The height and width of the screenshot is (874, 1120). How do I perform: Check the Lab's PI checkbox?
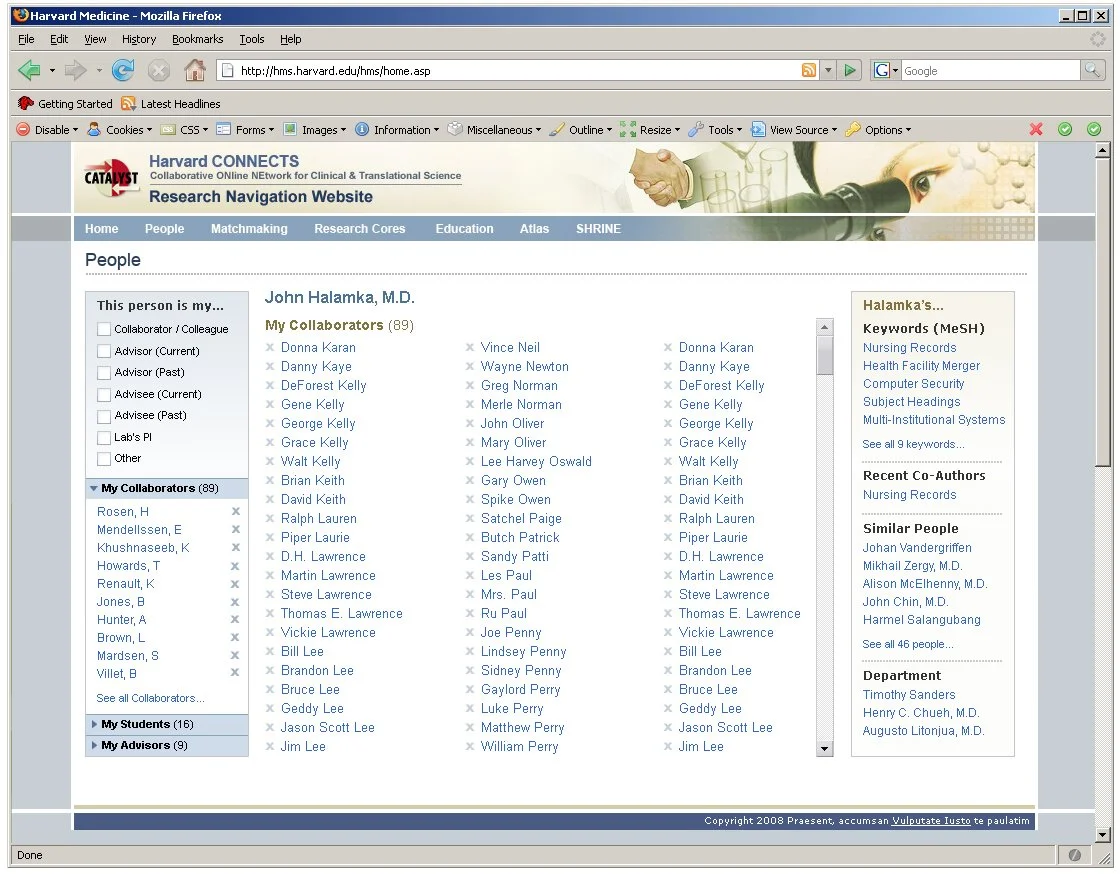pyautogui.click(x=104, y=437)
